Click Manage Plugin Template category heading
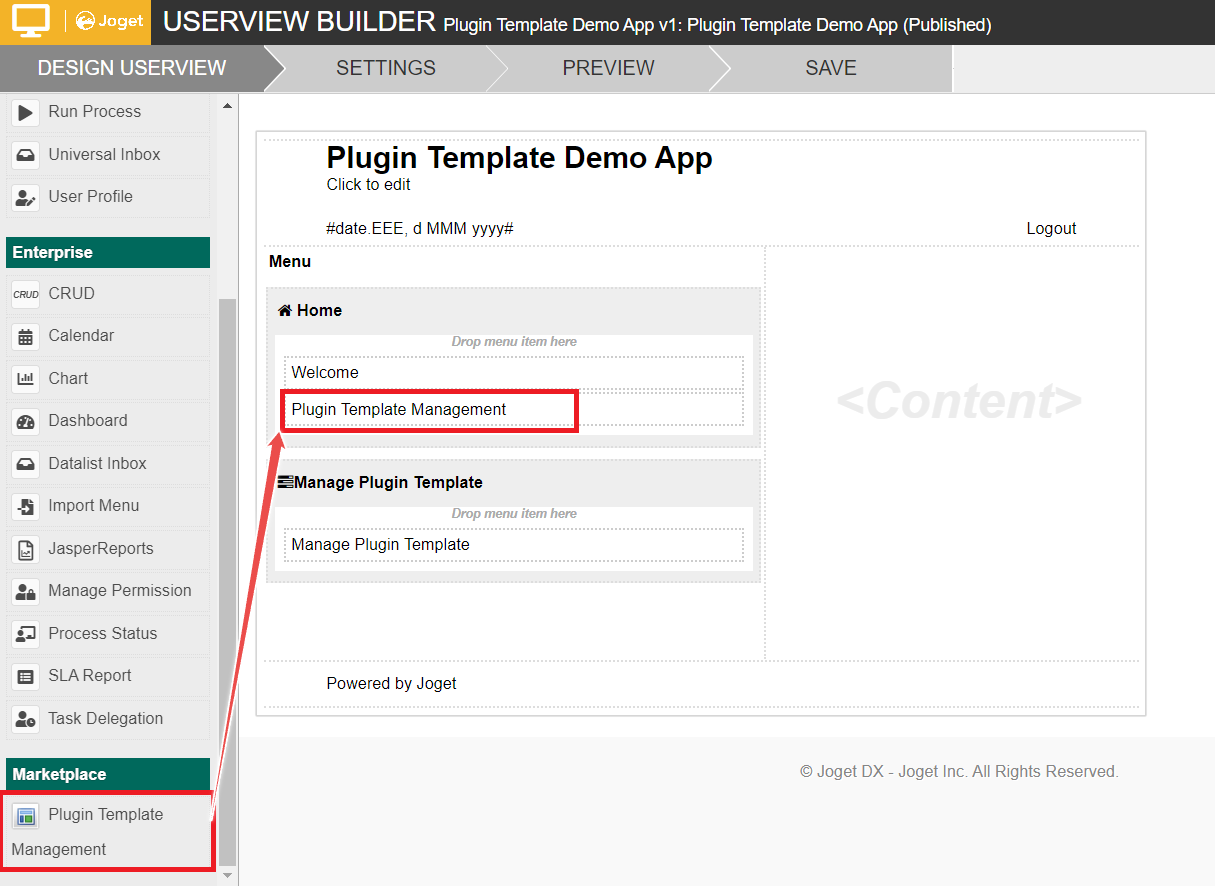 click(388, 482)
